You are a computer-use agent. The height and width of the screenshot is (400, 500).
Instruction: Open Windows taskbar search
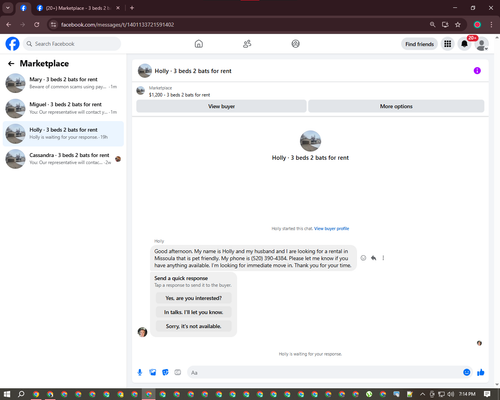[21, 394]
